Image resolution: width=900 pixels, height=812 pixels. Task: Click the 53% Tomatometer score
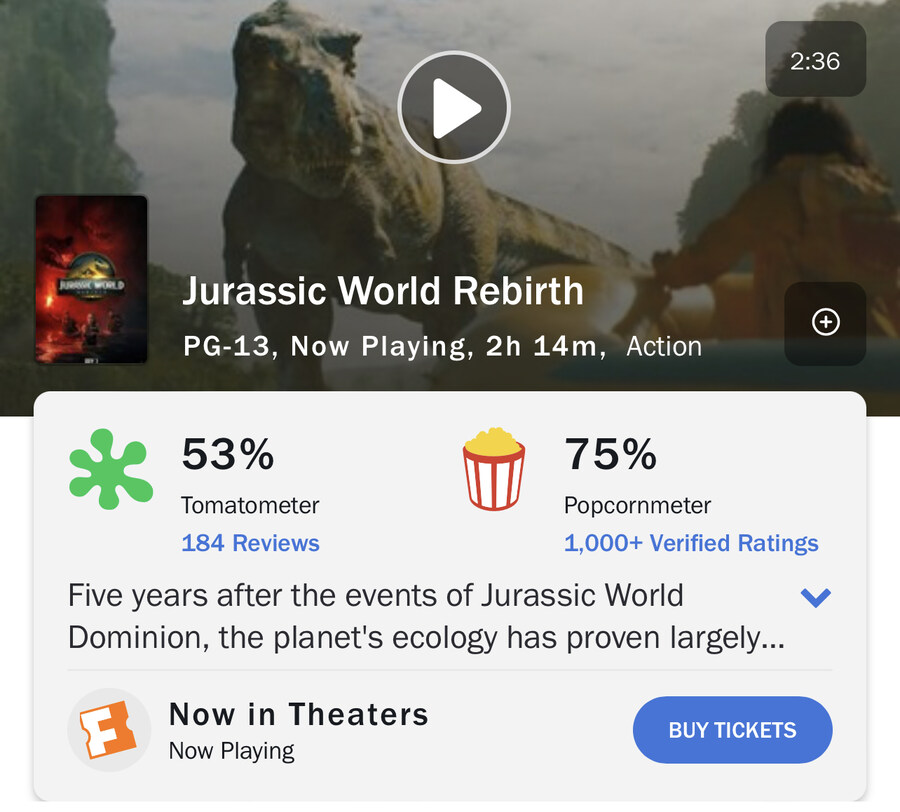pyautogui.click(x=227, y=455)
